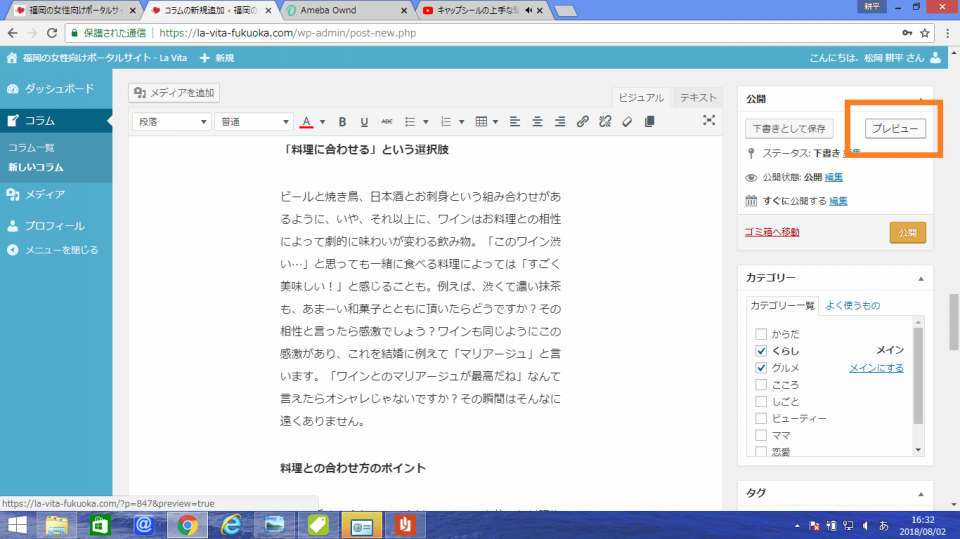960x539 pixels.
Task: Open text color palette dropdown arrow
Action: 323,121
